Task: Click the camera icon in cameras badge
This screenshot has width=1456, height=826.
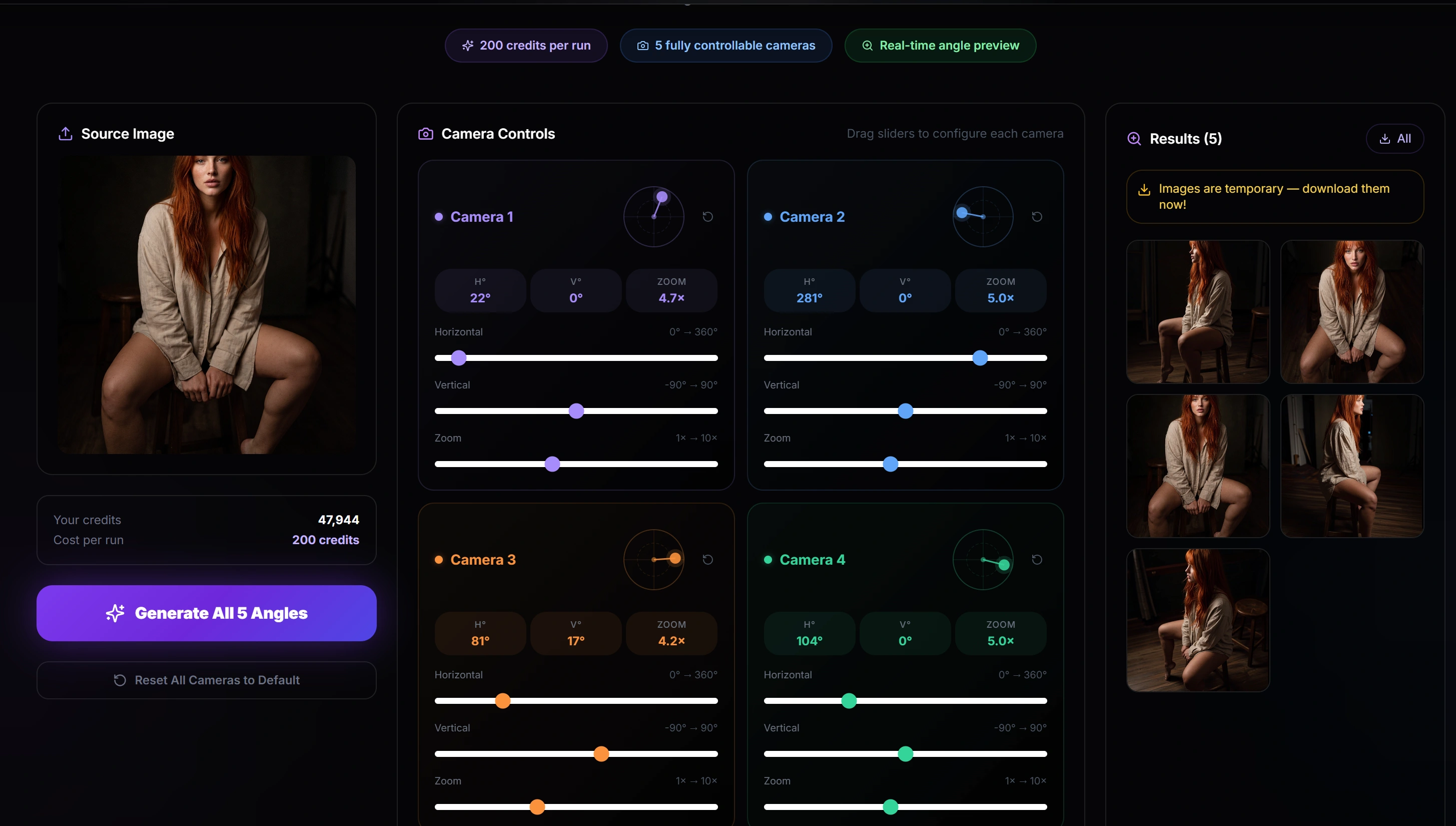Action: (x=643, y=46)
